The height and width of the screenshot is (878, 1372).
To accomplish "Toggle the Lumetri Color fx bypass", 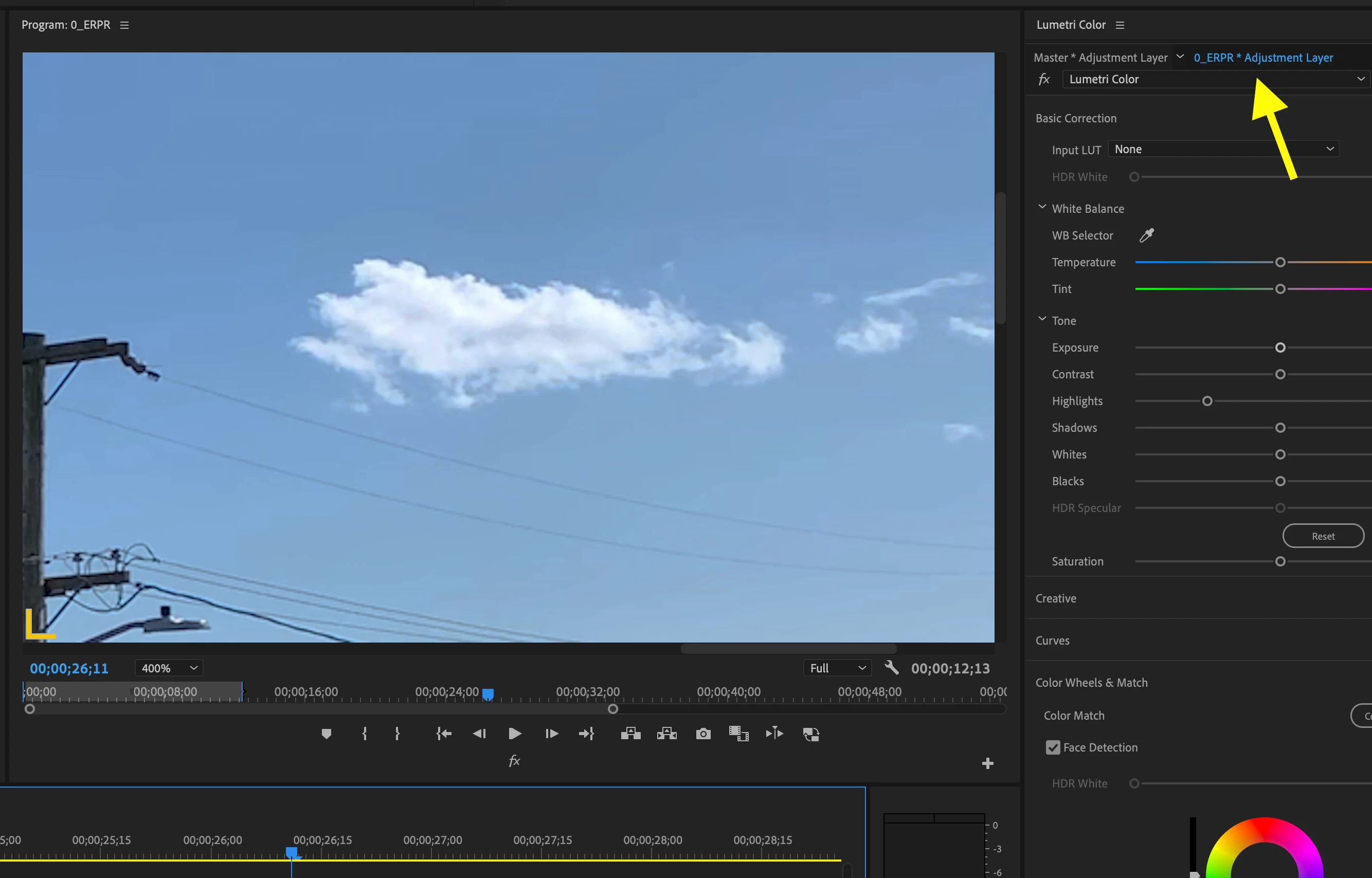I will pos(1043,79).
